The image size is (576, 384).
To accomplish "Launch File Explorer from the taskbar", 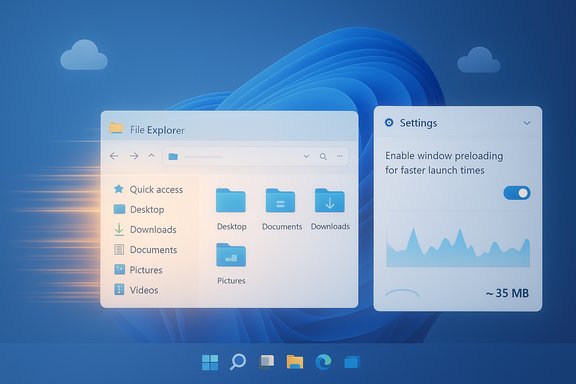I will tap(295, 362).
